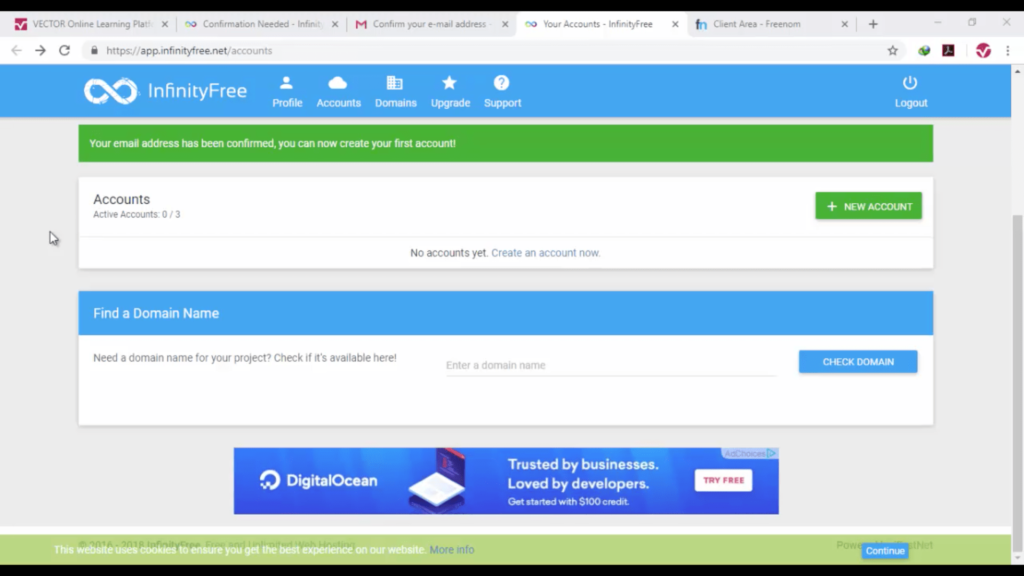Click Continue on the cookie banner
1024x576 pixels.
click(x=885, y=551)
